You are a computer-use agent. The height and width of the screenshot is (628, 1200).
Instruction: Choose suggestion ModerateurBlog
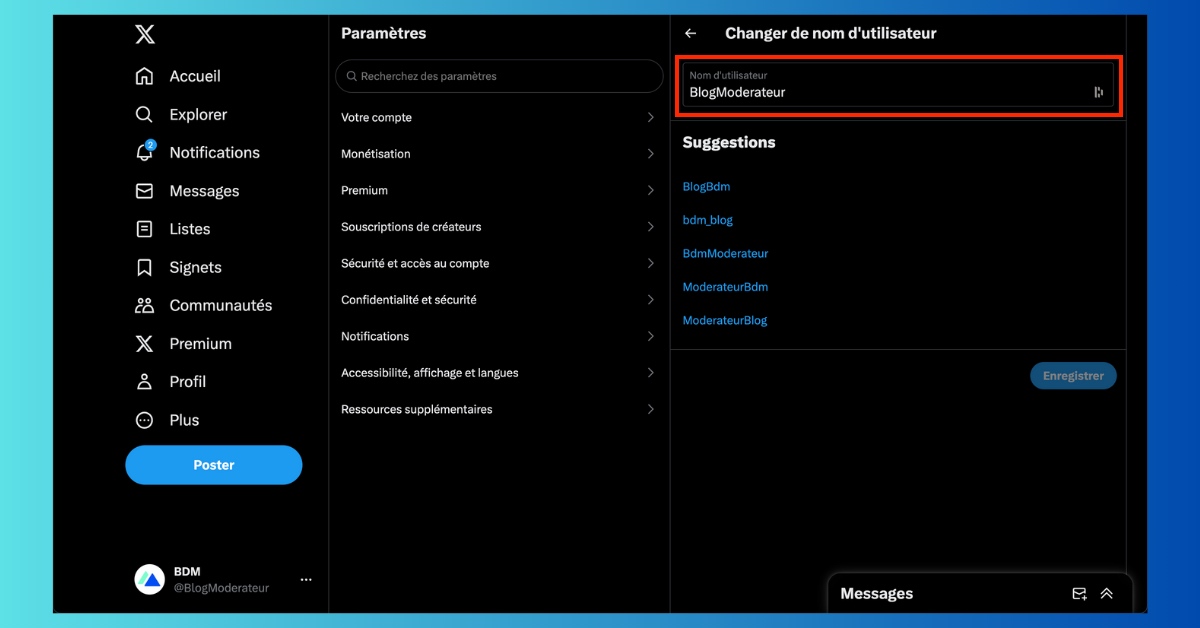(725, 321)
